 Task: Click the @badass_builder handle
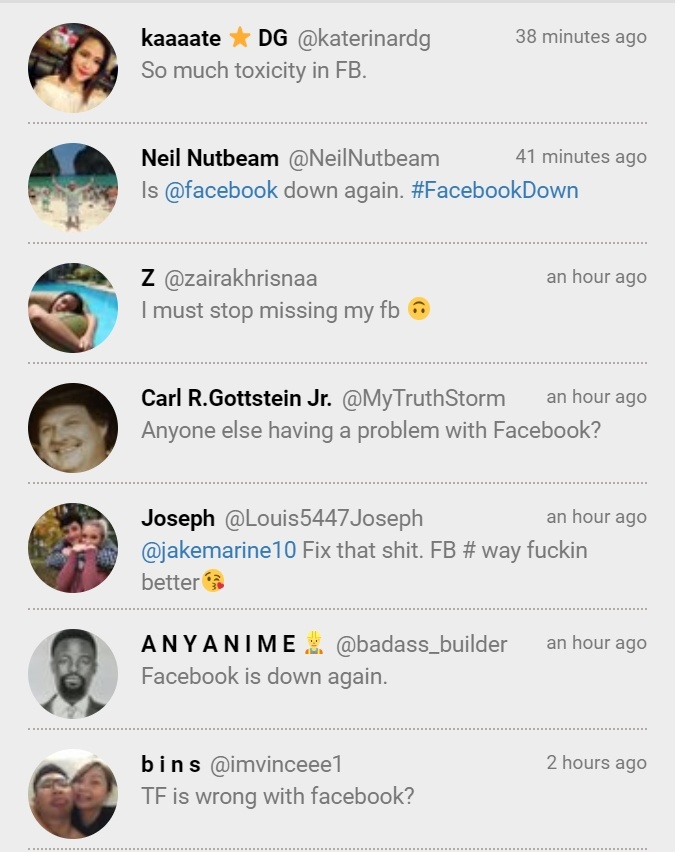click(x=421, y=645)
